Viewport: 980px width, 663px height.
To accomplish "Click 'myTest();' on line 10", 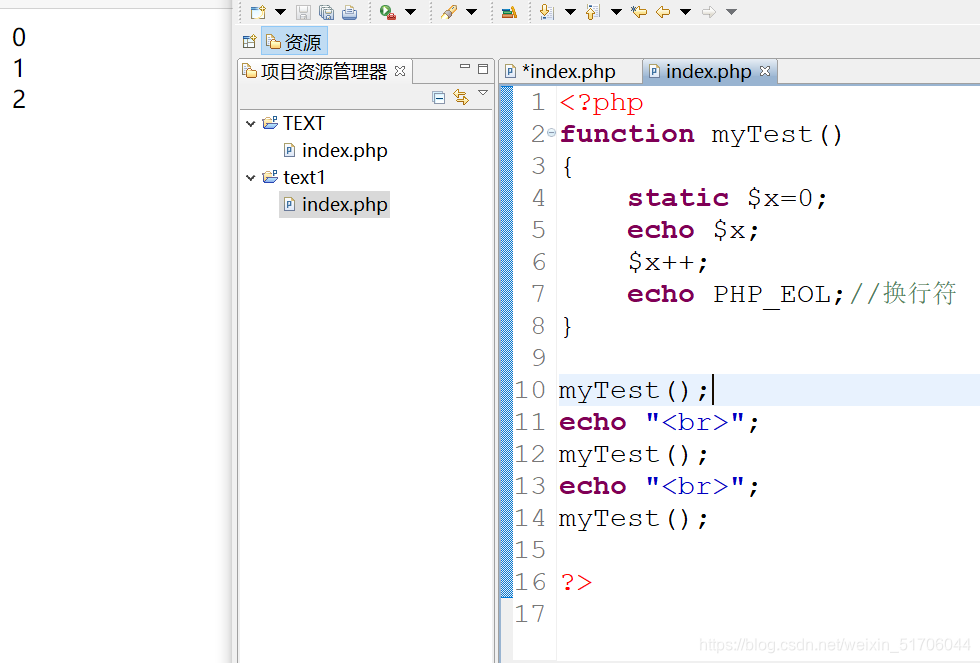I will (x=634, y=391).
